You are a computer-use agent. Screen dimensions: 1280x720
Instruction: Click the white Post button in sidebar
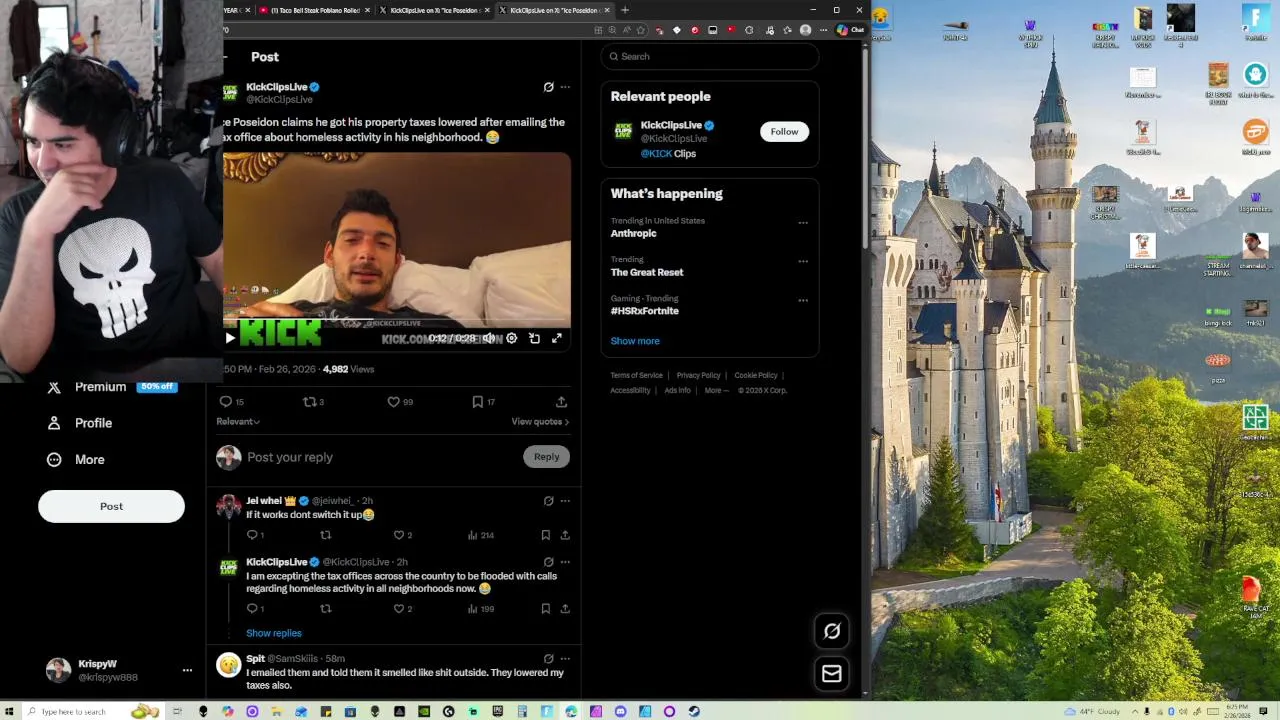[111, 506]
